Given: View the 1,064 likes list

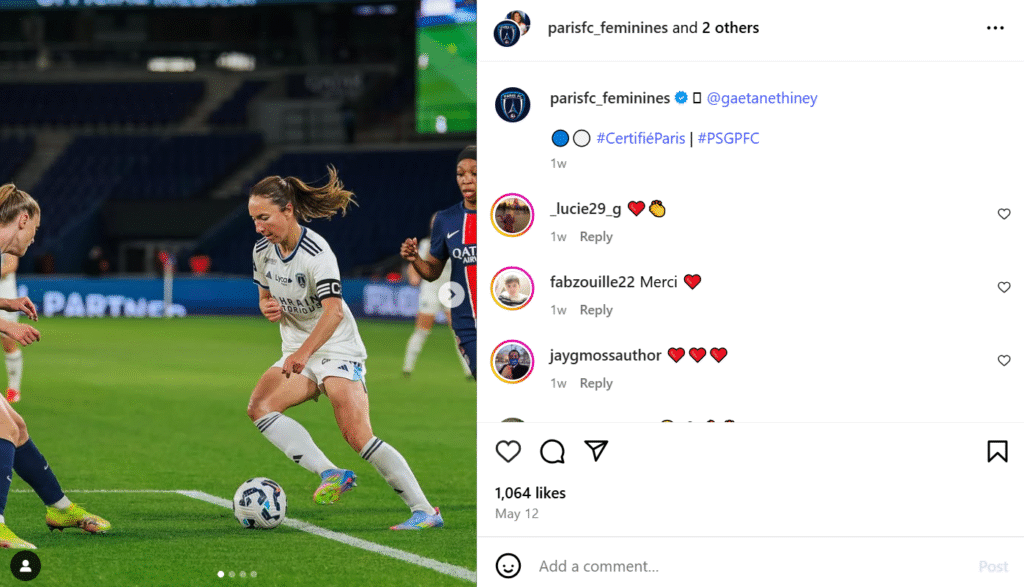Looking at the screenshot, I should 530,493.
